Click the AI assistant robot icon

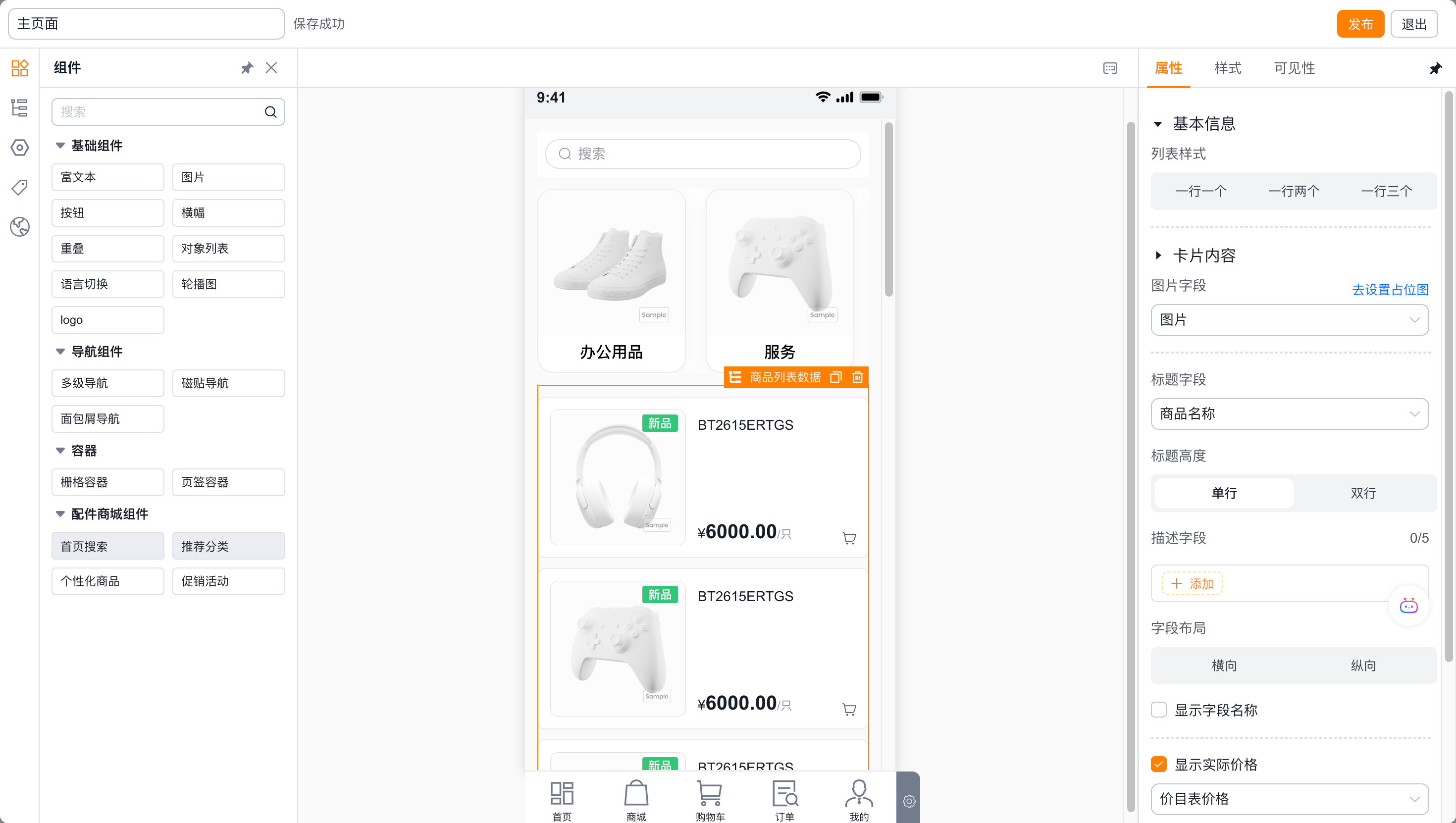pyautogui.click(x=1408, y=606)
